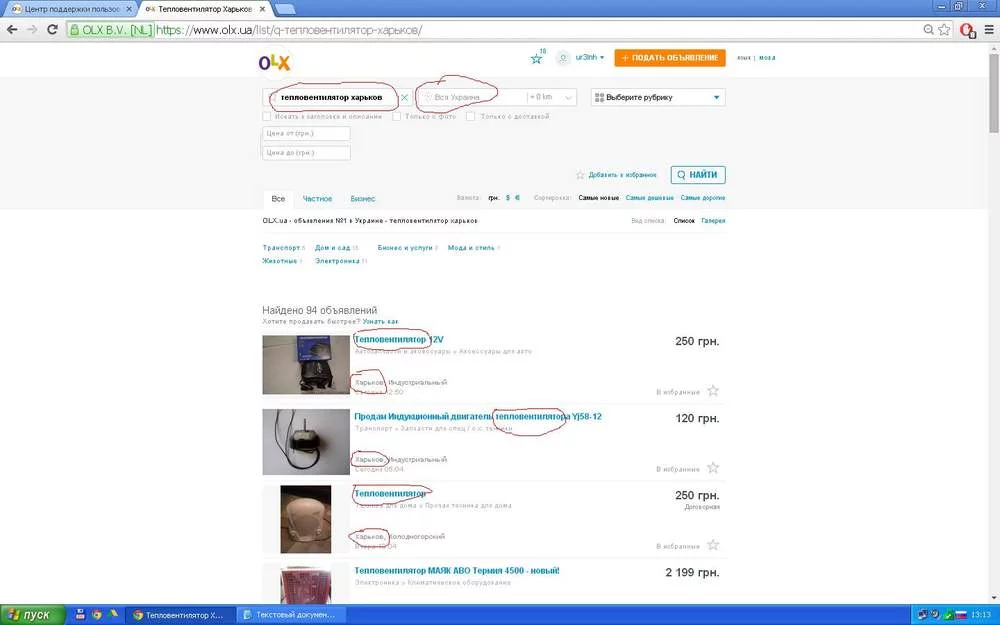This screenshot has height=625, width=1000.
Task: Select the Все tab
Action: click(278, 199)
